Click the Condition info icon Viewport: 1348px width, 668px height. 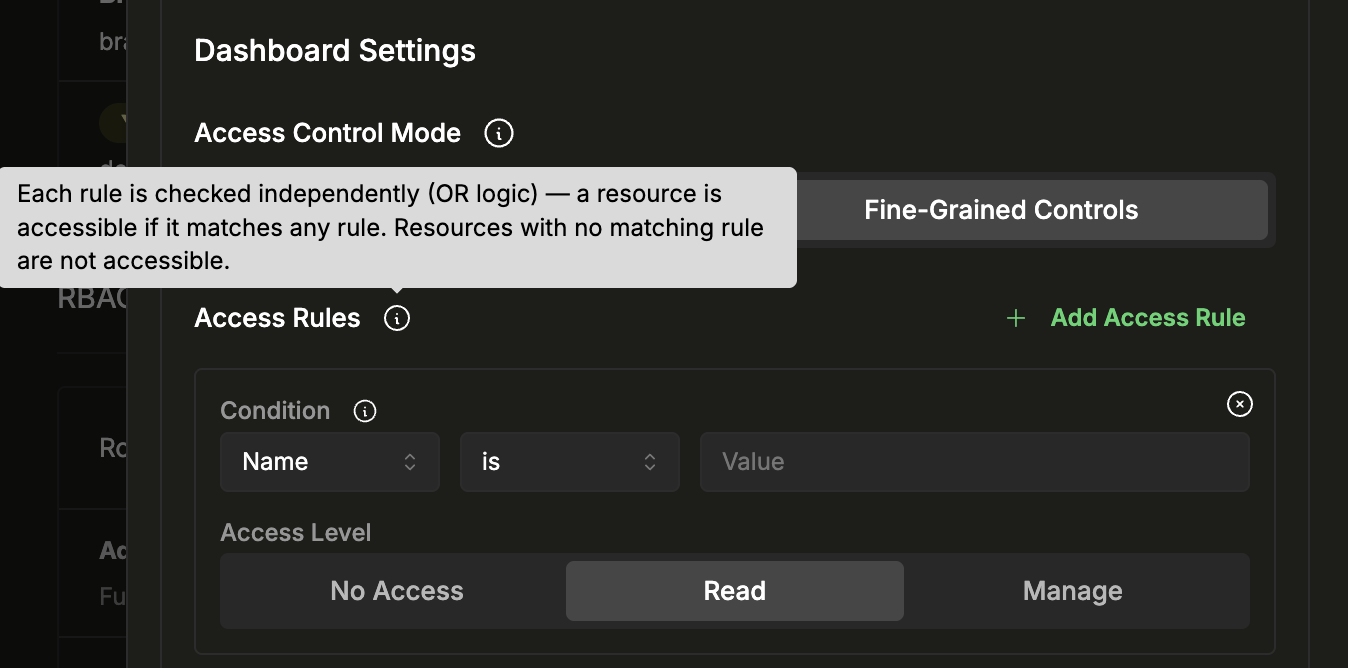pyautogui.click(x=365, y=411)
